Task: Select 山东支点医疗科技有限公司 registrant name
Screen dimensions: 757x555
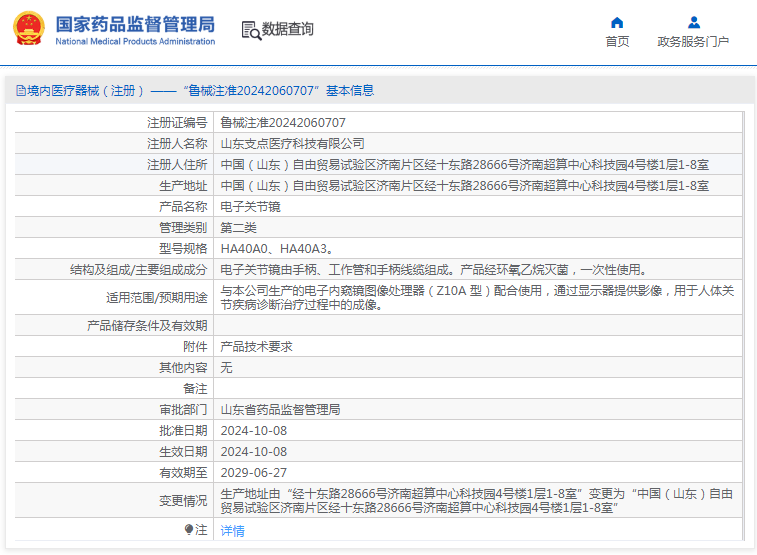Action: click(x=293, y=144)
